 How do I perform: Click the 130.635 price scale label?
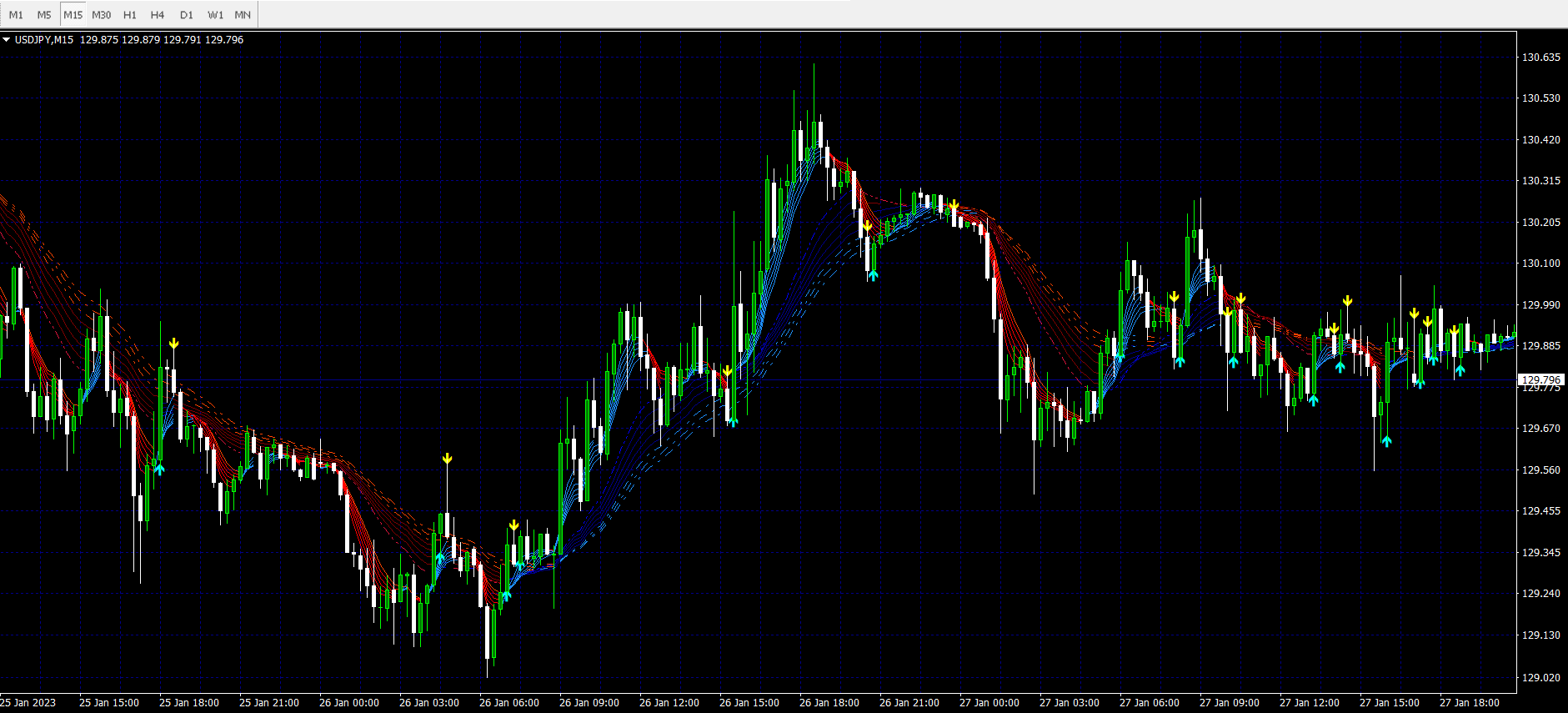1540,58
